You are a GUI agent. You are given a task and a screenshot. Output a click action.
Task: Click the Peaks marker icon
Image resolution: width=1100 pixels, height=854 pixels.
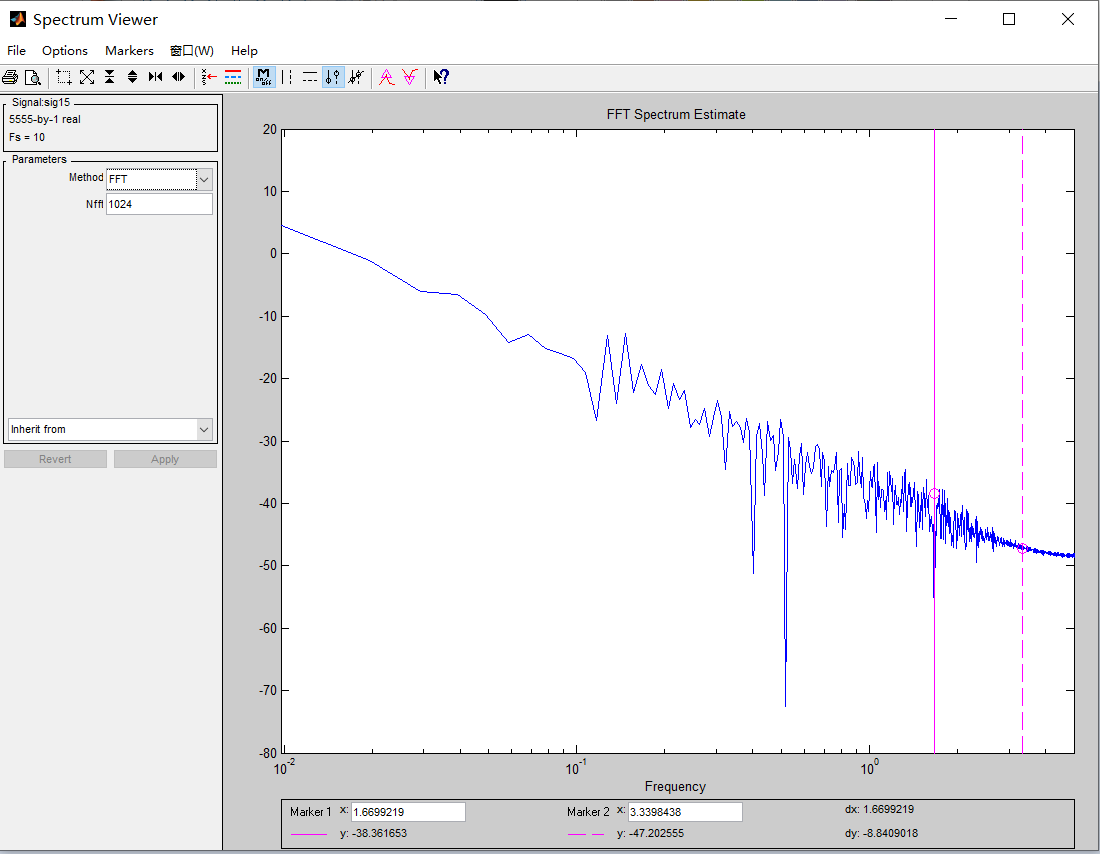pos(387,77)
